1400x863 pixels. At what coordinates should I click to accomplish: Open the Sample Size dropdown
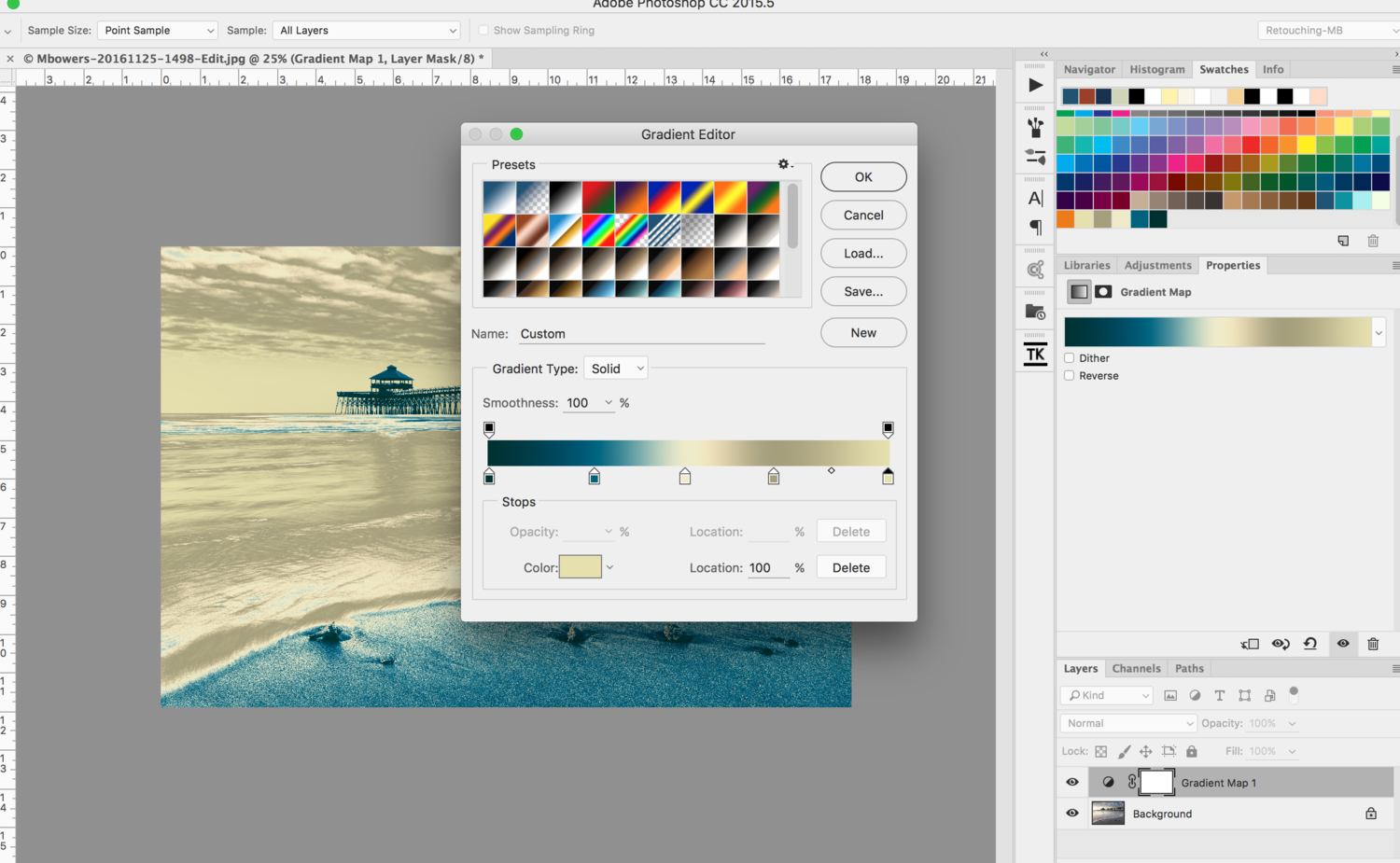coord(157,31)
